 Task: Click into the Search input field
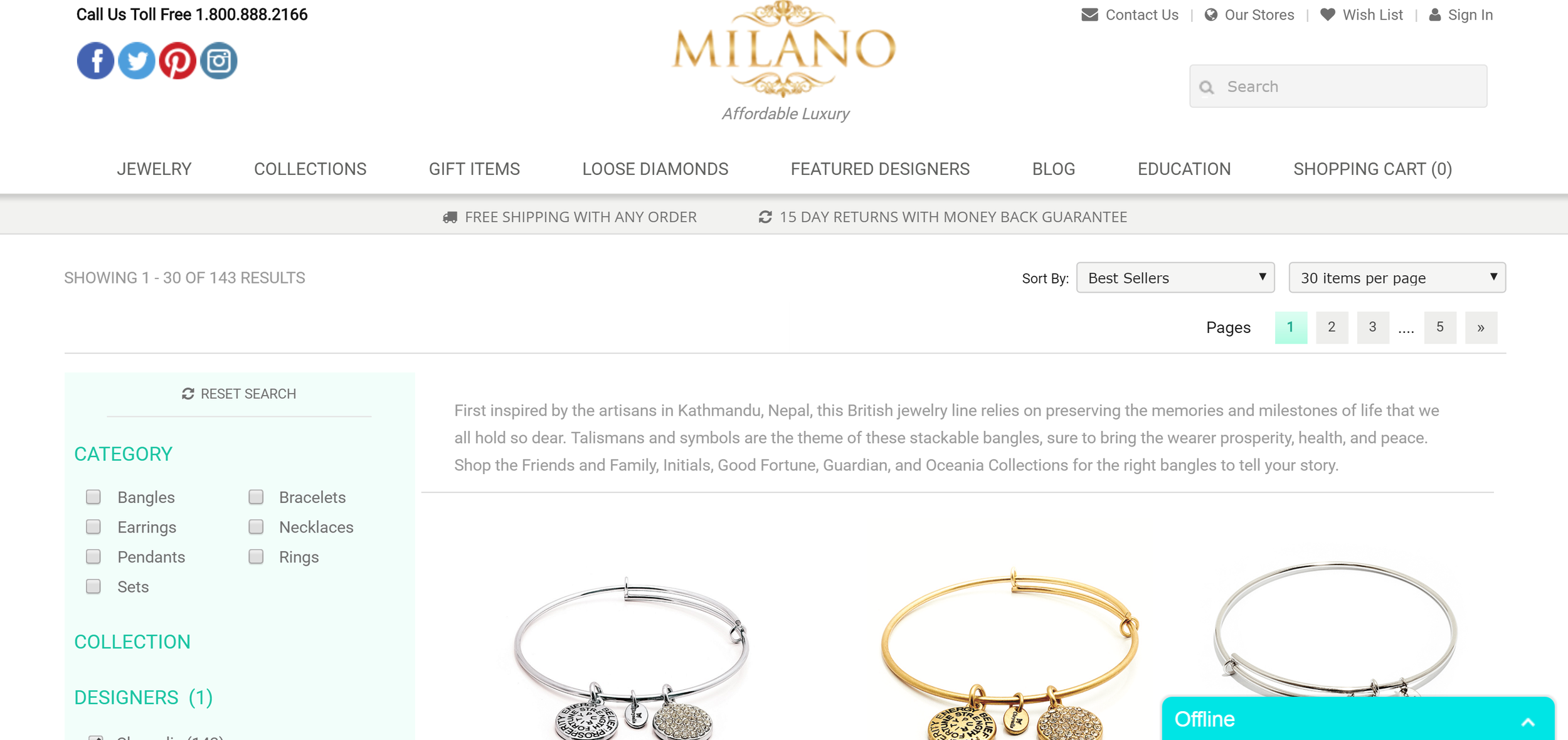point(1338,87)
